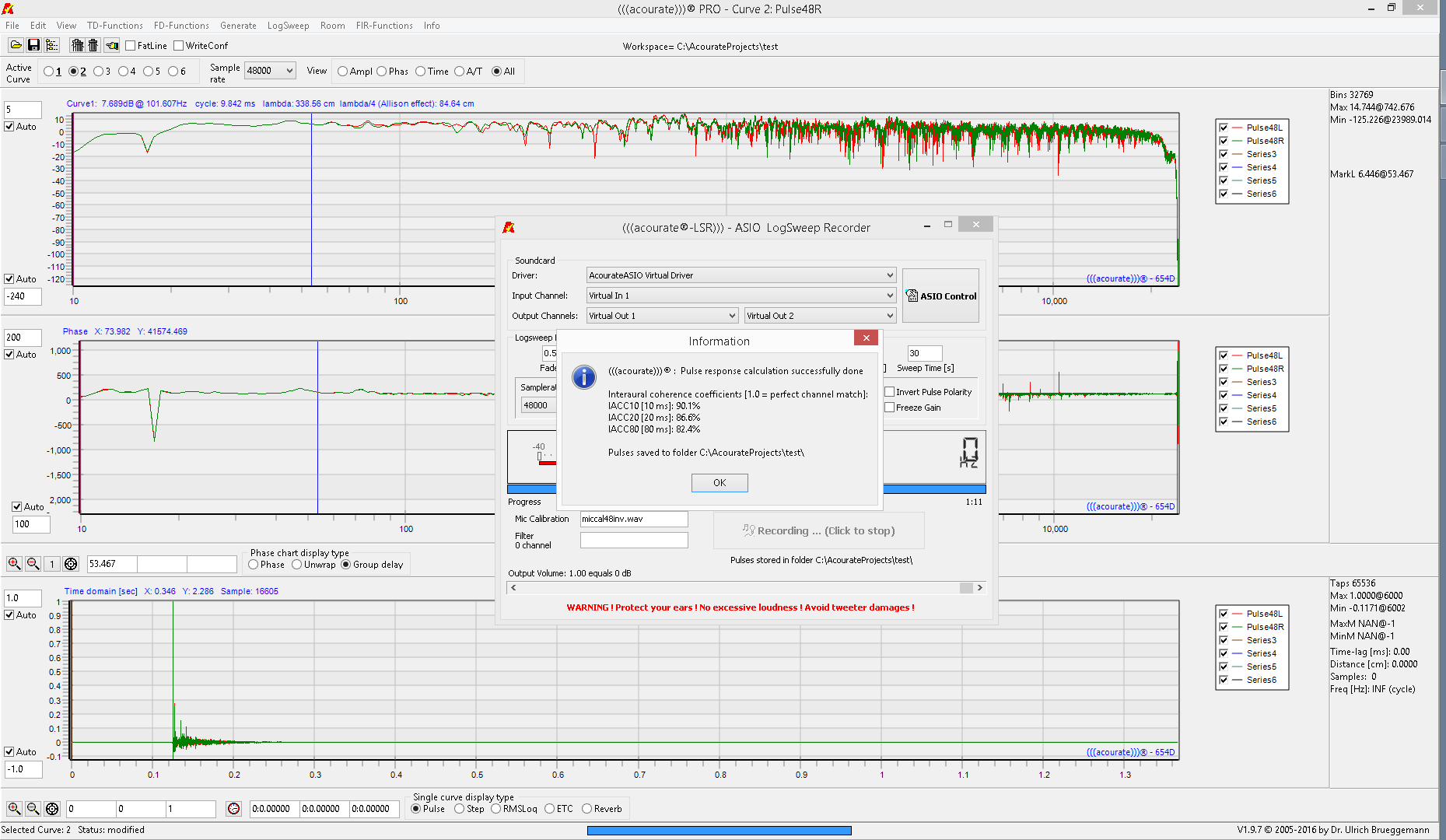
Task: Click the output volume slider thumb
Action: (966, 588)
